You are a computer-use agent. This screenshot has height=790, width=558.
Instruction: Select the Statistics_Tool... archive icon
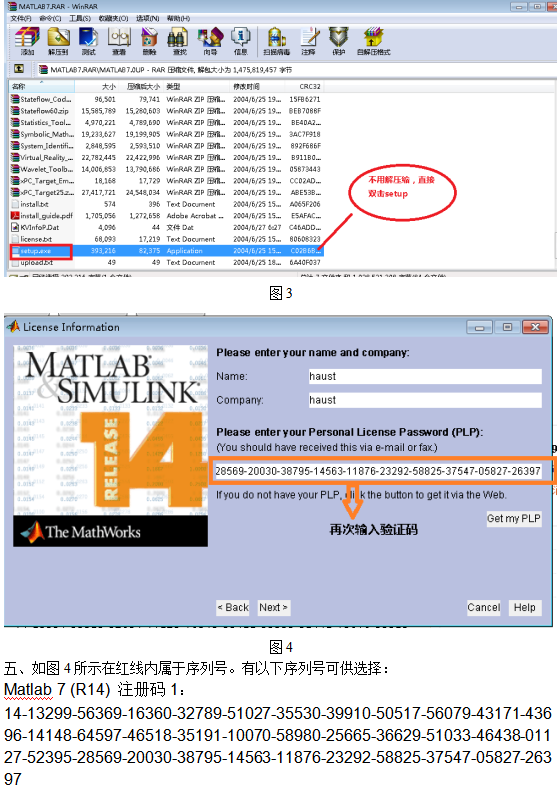tap(16, 122)
